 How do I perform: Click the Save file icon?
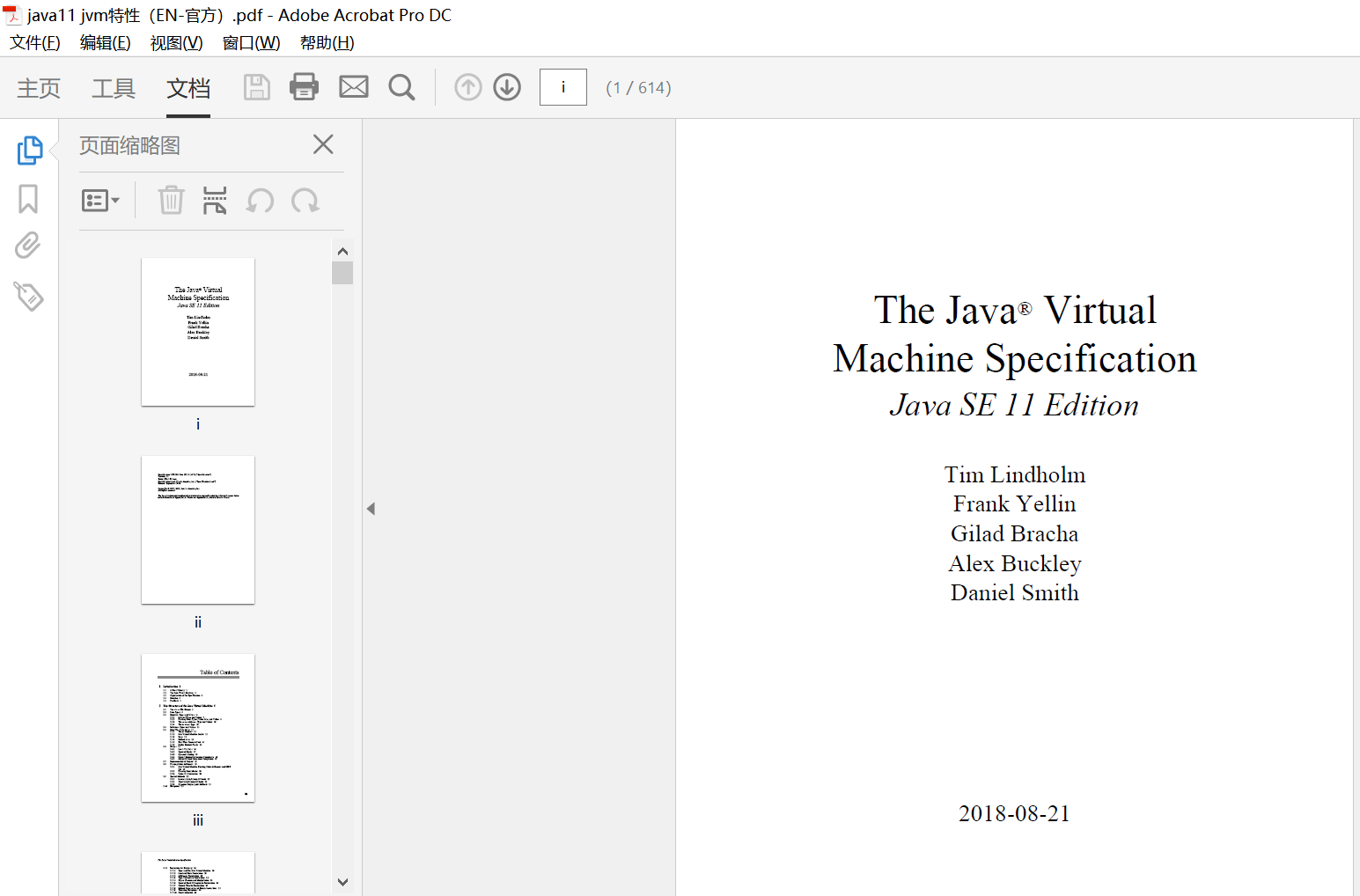(x=256, y=87)
